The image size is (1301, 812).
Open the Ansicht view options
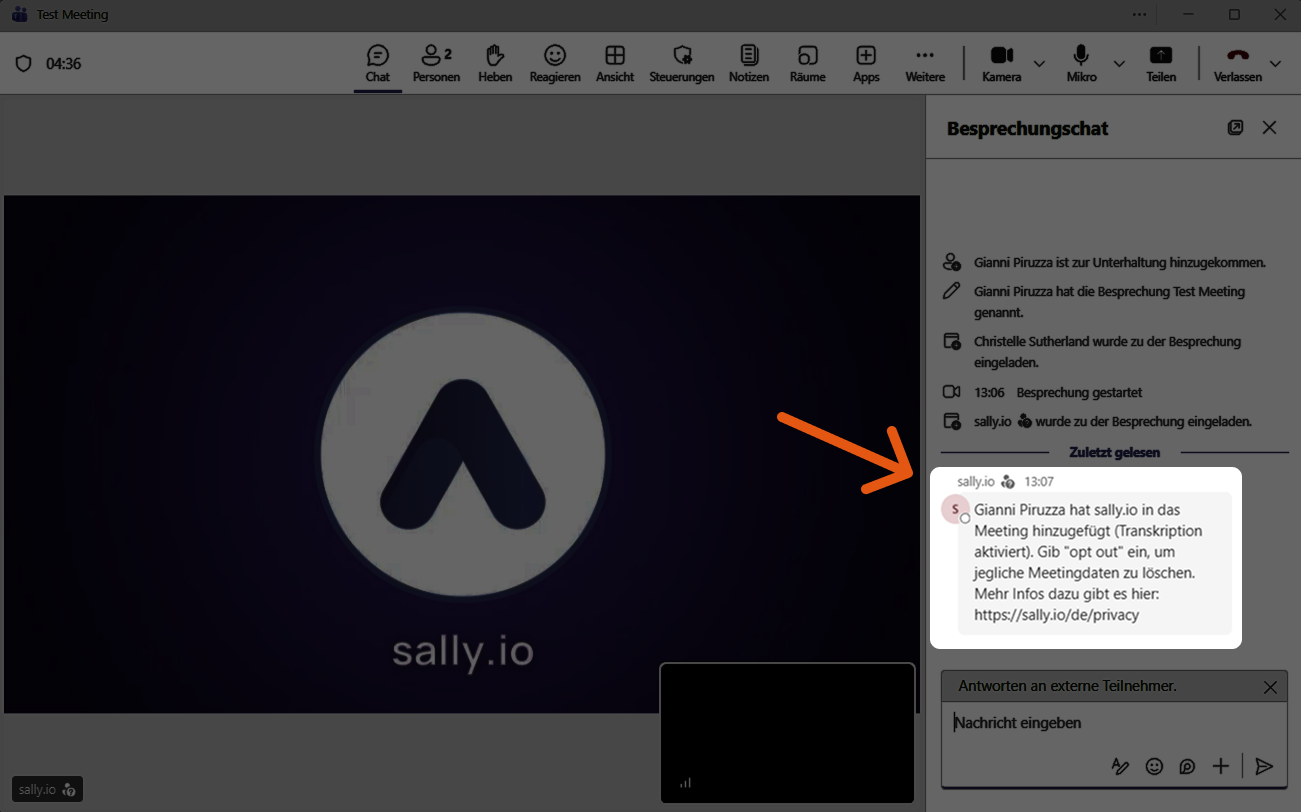615,63
